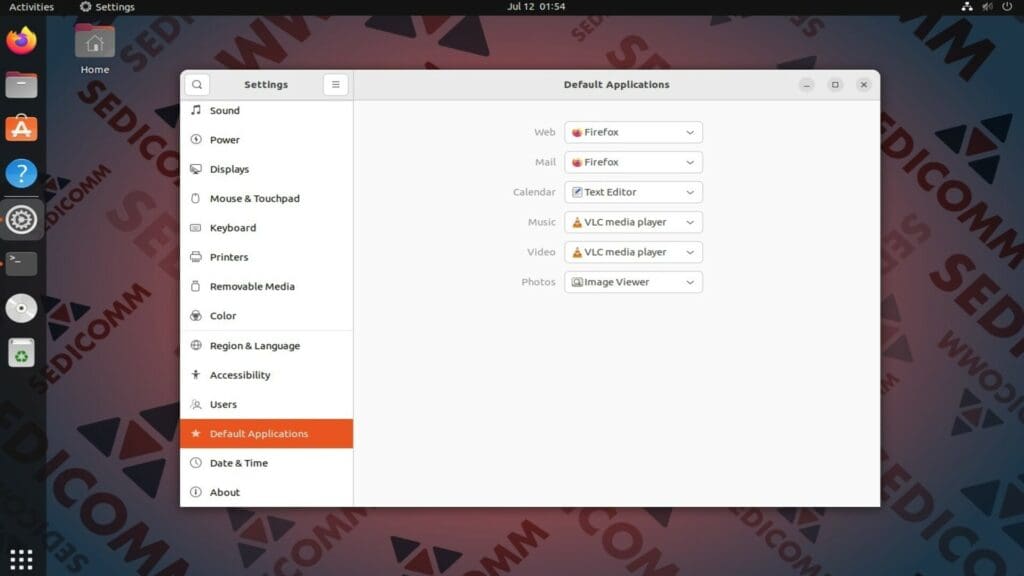Open the Settings hamburger menu
Screen dimensions: 1024x576
point(336,84)
